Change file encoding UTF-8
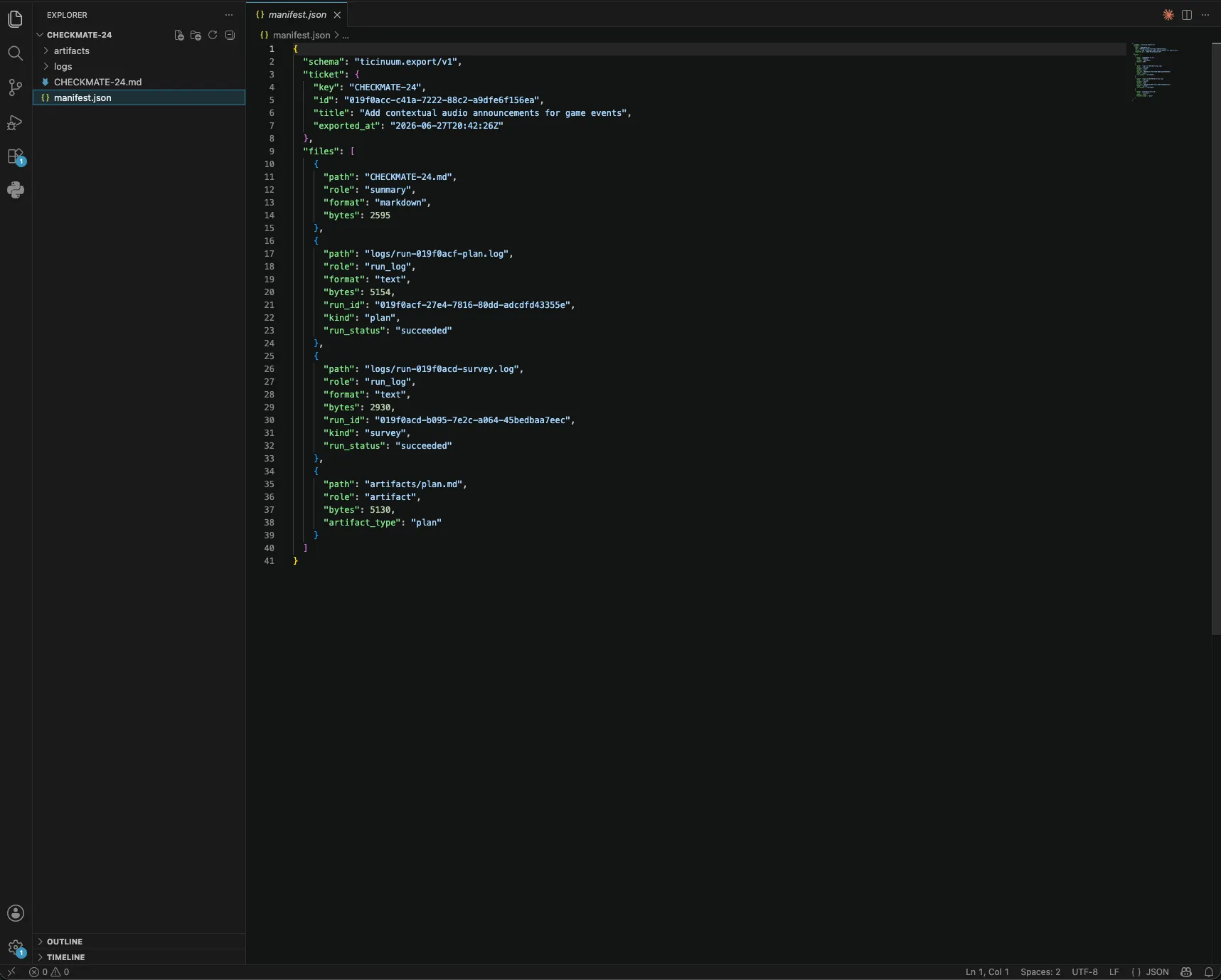The width and height of the screenshot is (1221, 980). point(1084,972)
